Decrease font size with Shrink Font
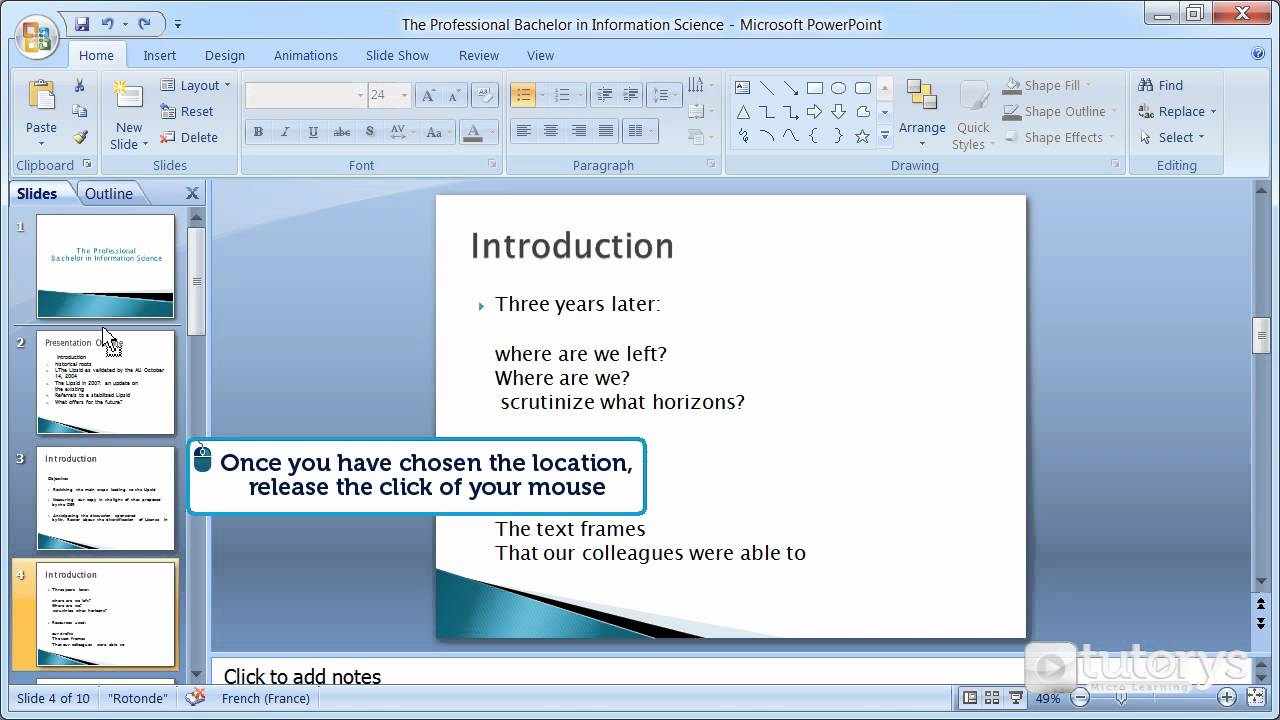This screenshot has height=720, width=1280. 455,96
